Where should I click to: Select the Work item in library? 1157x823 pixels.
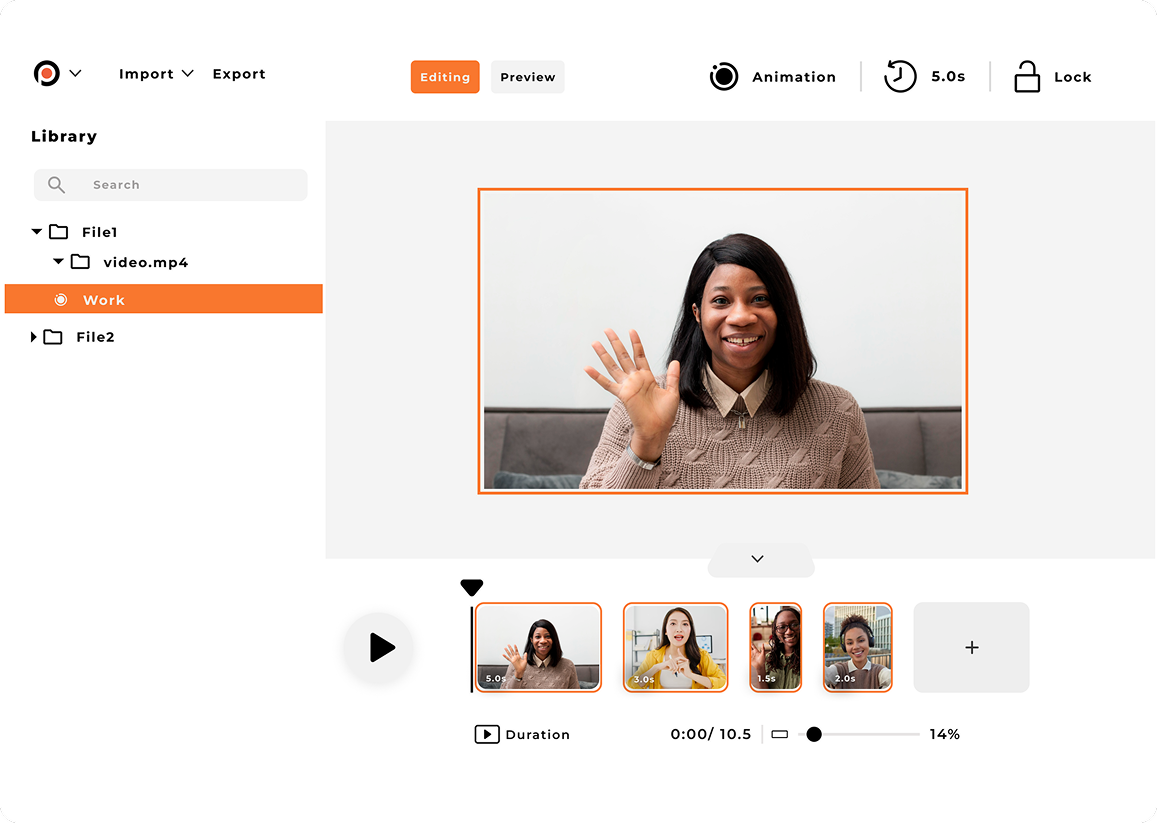[x=164, y=299]
